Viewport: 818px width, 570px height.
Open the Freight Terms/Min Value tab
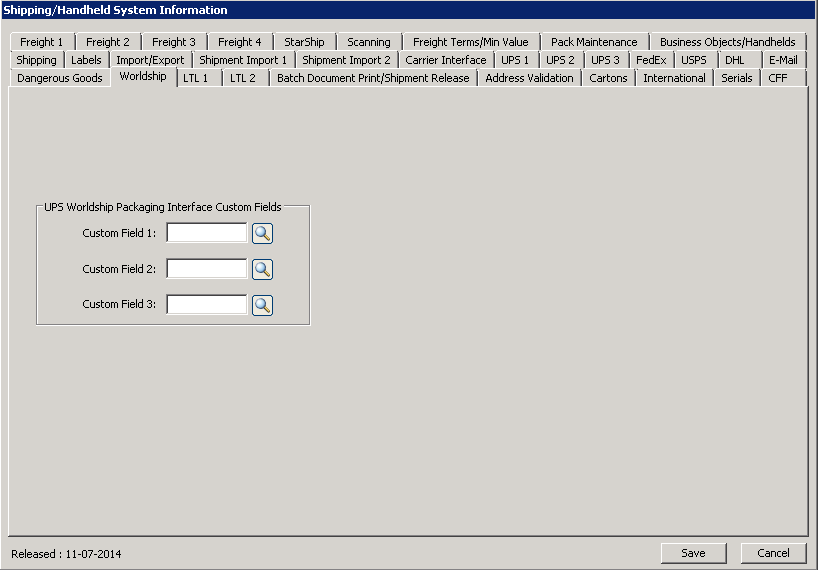point(470,42)
